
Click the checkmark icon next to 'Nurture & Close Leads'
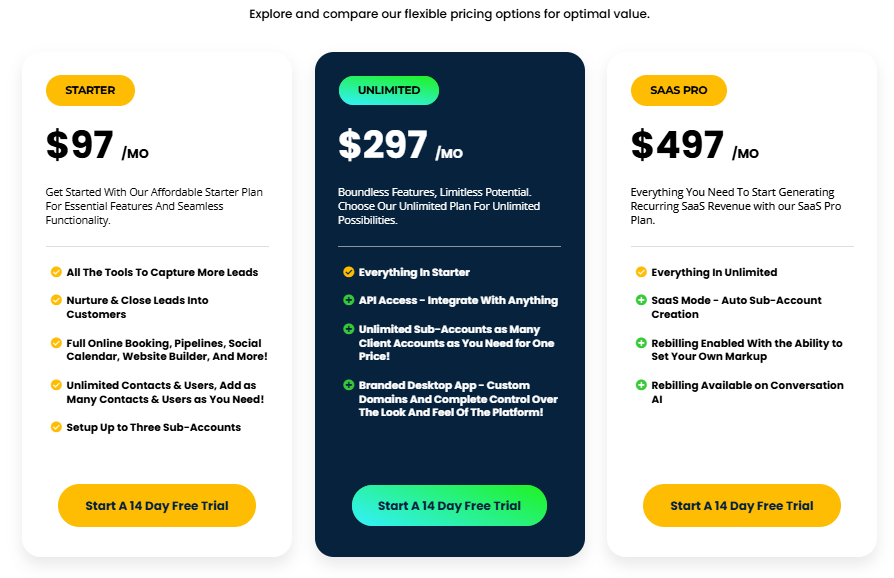click(56, 300)
